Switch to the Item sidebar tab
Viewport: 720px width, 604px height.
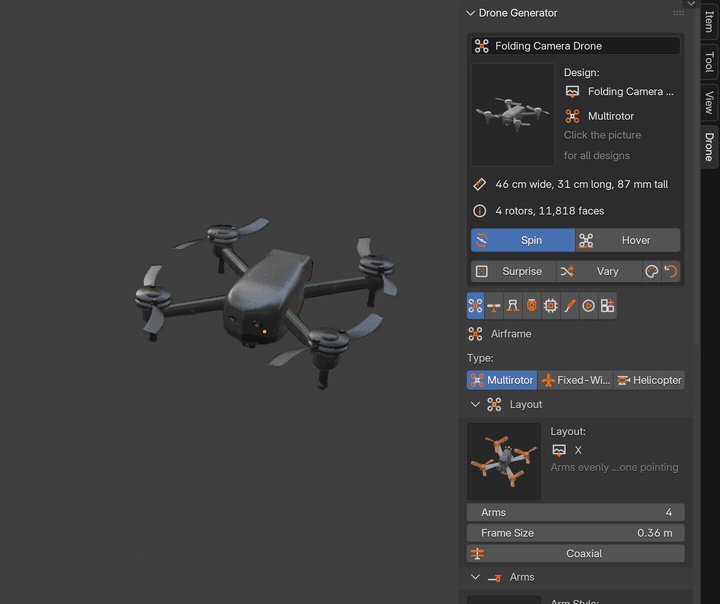709,21
